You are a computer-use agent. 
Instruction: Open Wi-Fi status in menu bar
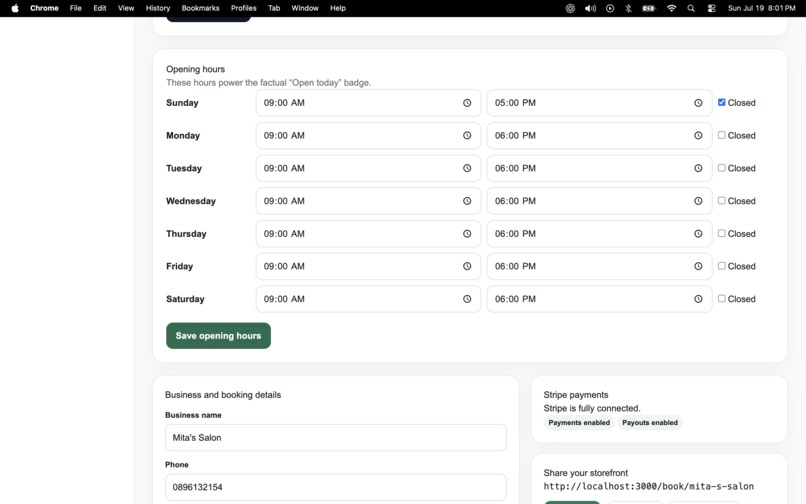point(671,8)
